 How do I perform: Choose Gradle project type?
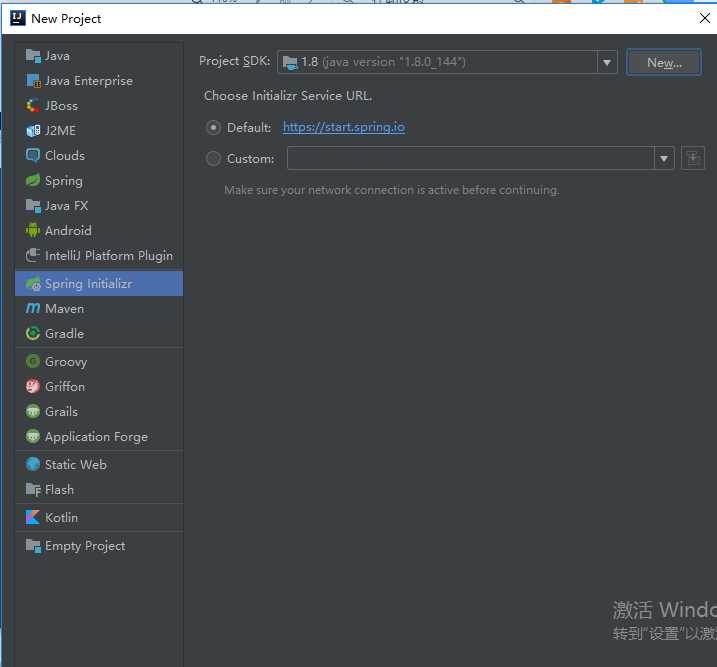click(99, 334)
